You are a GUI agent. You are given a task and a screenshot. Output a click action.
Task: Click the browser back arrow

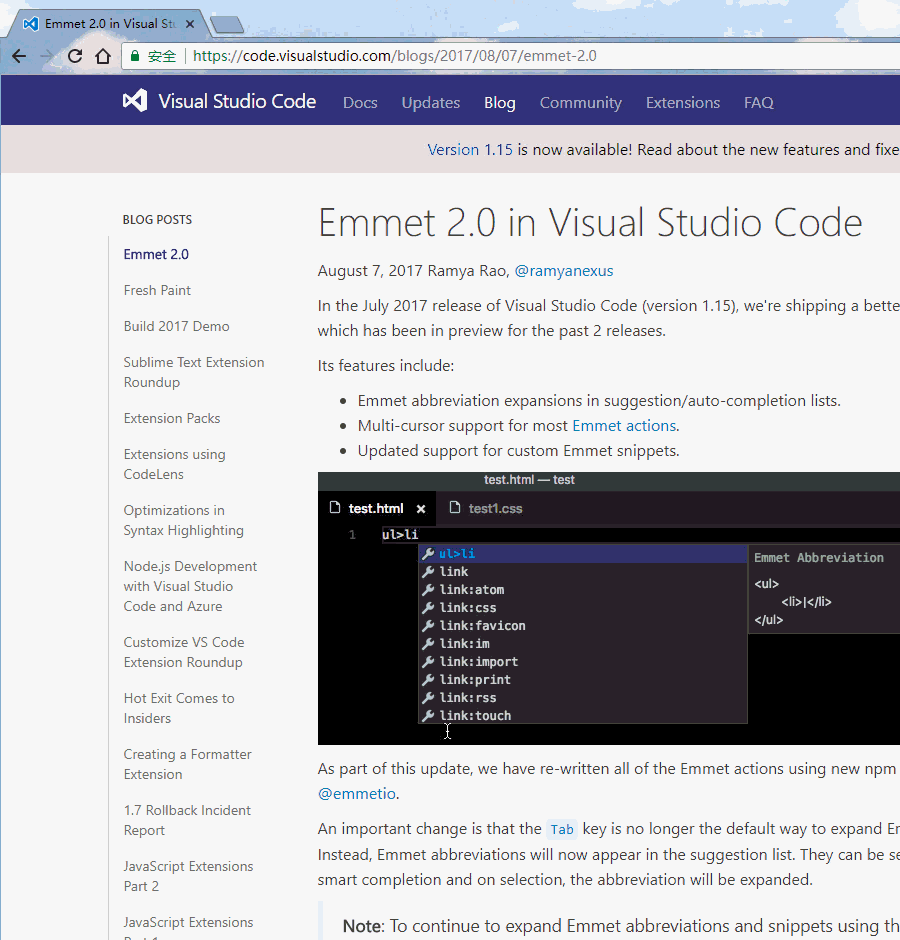tap(19, 56)
